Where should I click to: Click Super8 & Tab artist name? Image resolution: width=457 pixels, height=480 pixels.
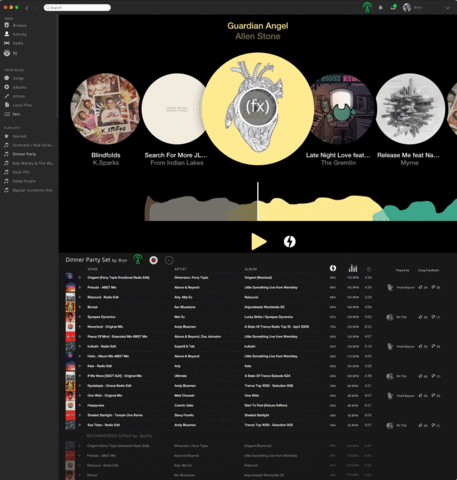coord(185,346)
